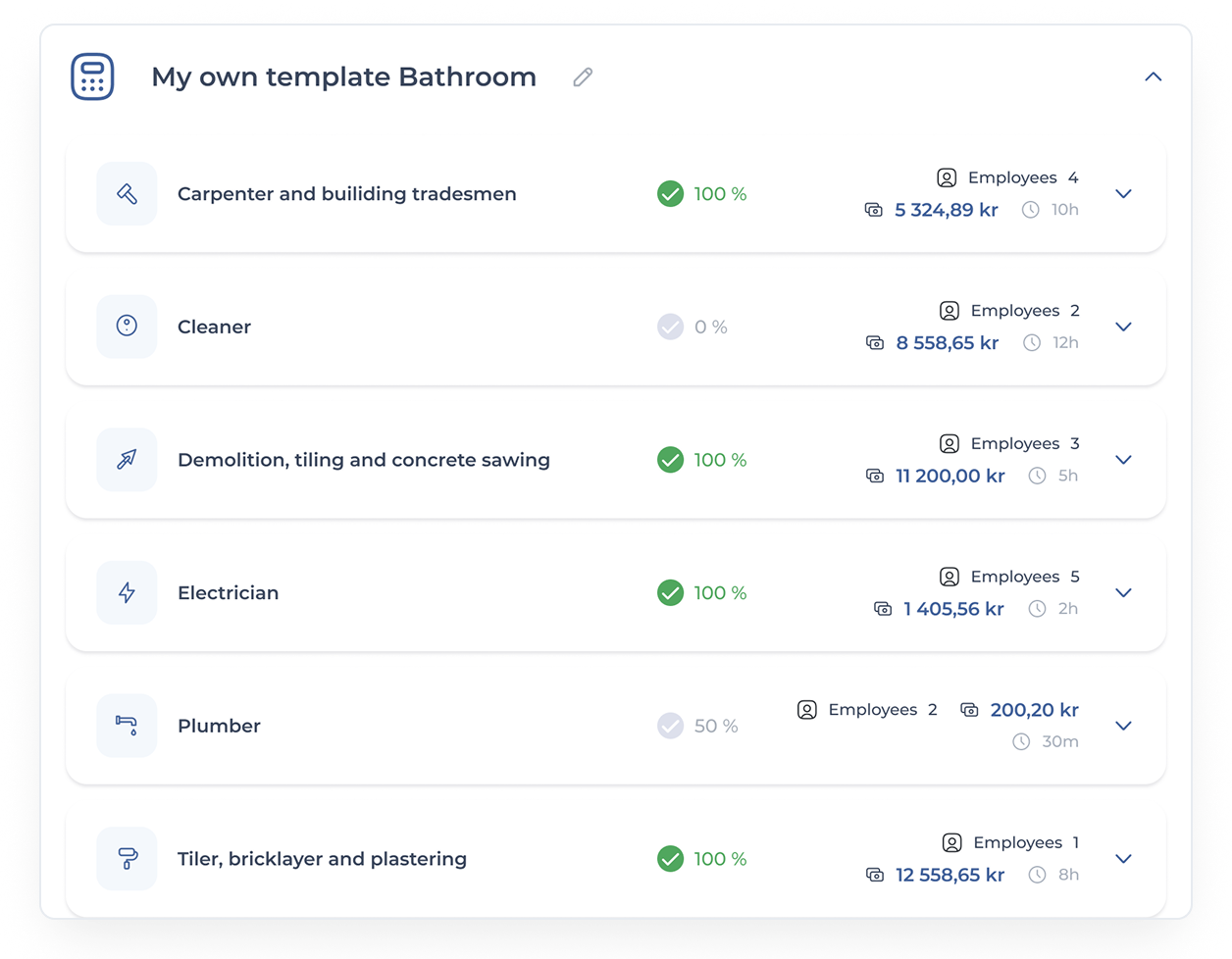Expand the Cleaner row details

[x=1124, y=327]
